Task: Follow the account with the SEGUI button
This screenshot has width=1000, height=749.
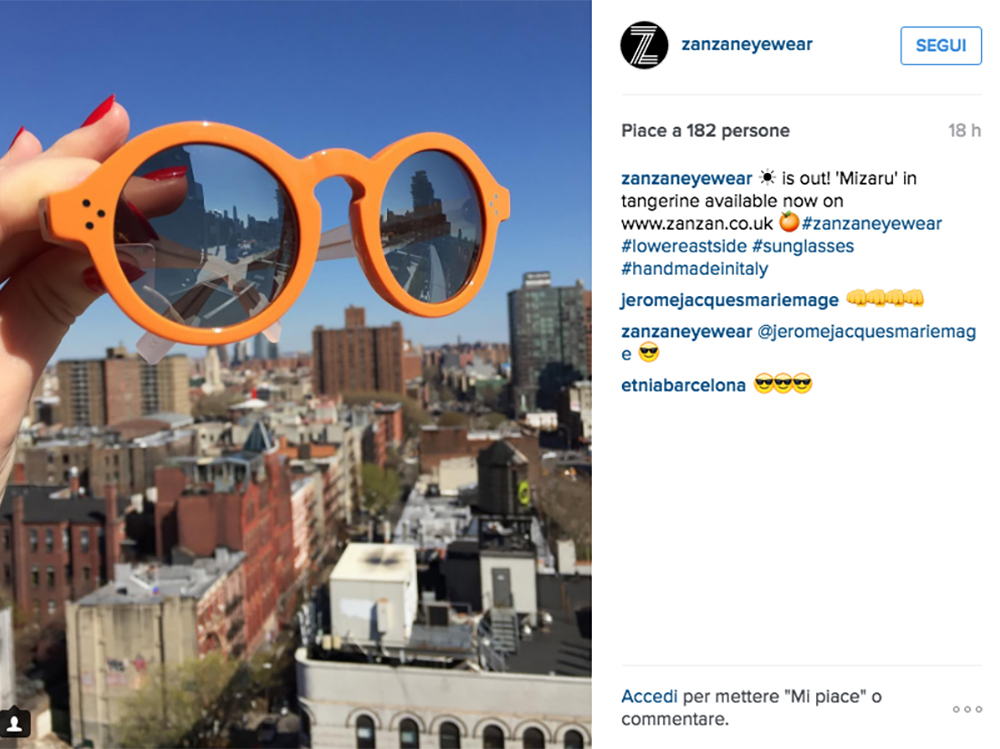Action: point(941,45)
